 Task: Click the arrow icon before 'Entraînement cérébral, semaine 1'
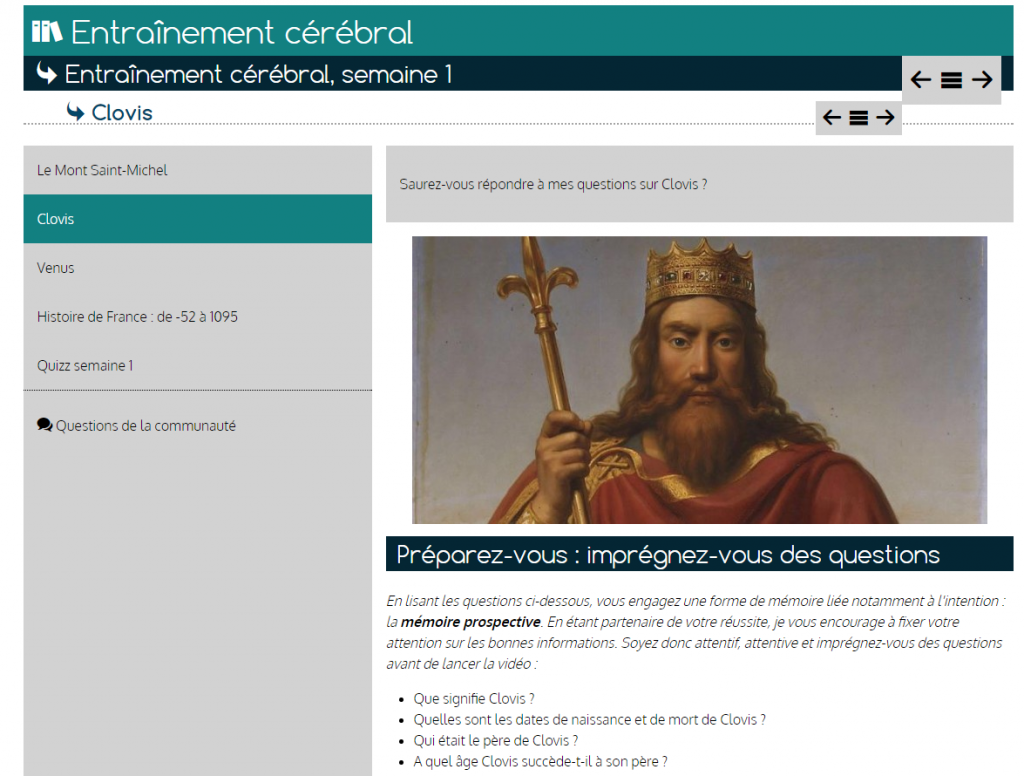pyautogui.click(x=46, y=73)
